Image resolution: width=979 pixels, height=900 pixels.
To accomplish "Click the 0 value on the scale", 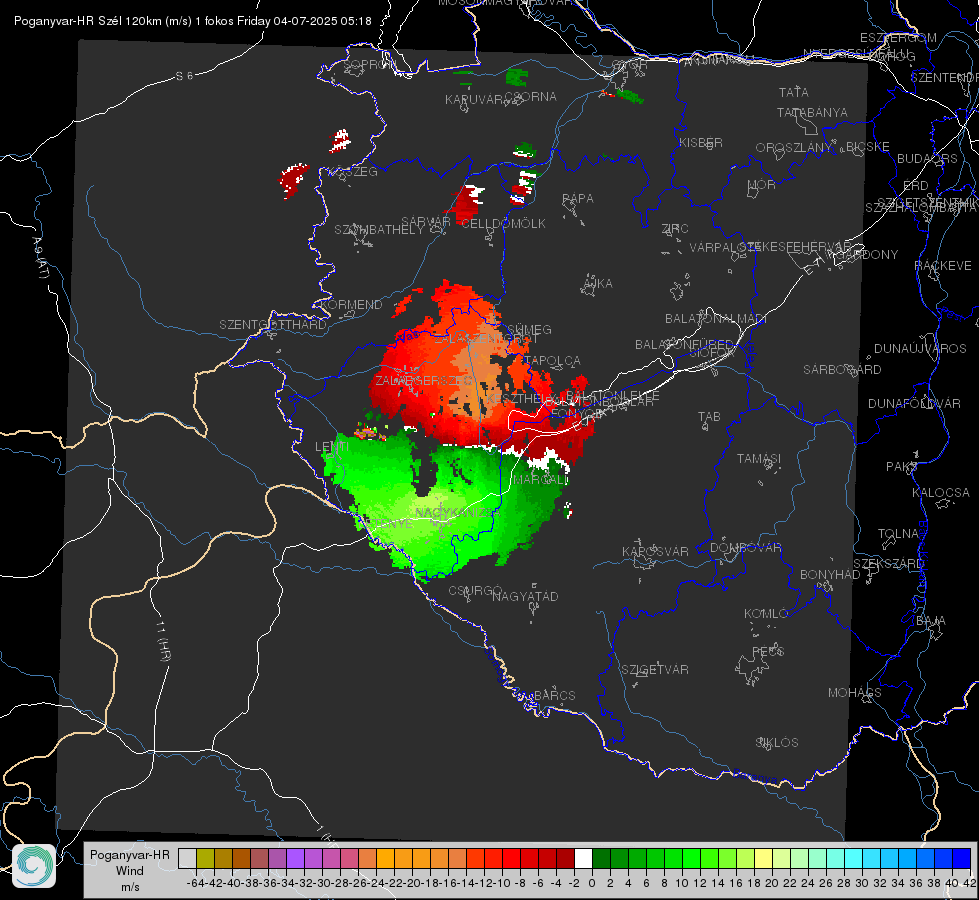I will pyautogui.click(x=592, y=883).
